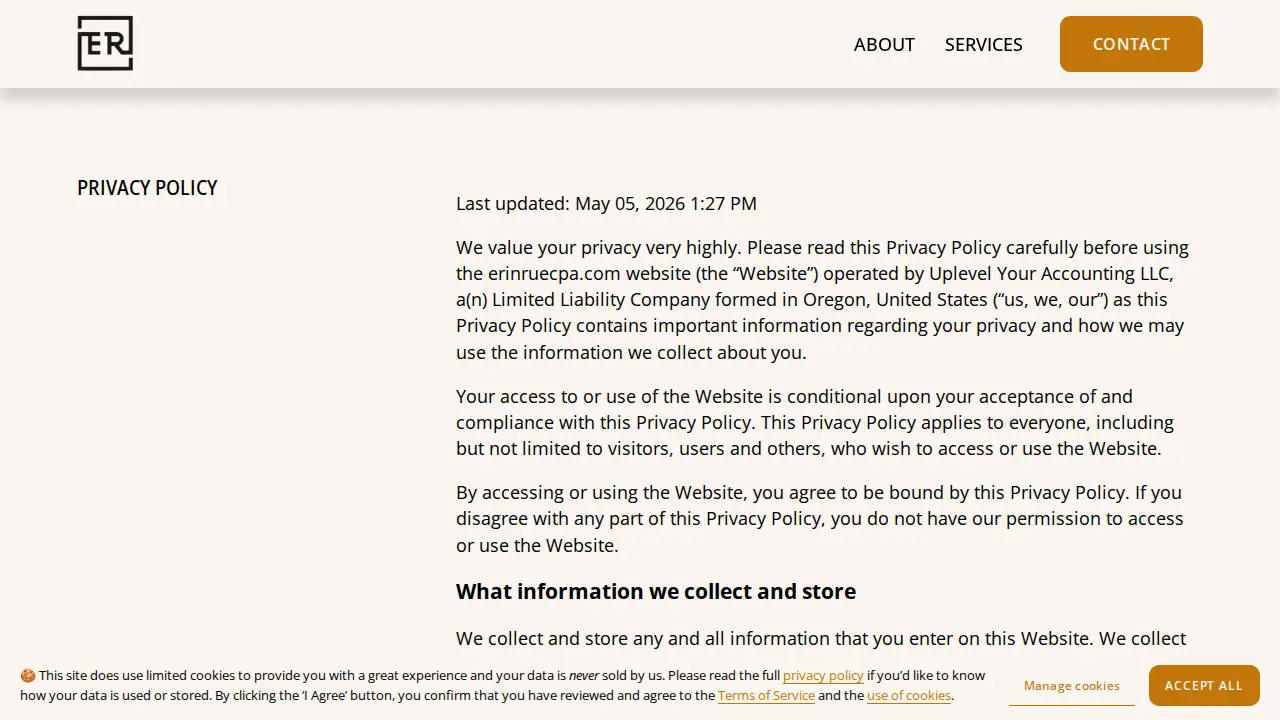Open the privacy policy link in cookie banner
The image size is (1280, 720).
pyautogui.click(x=823, y=676)
